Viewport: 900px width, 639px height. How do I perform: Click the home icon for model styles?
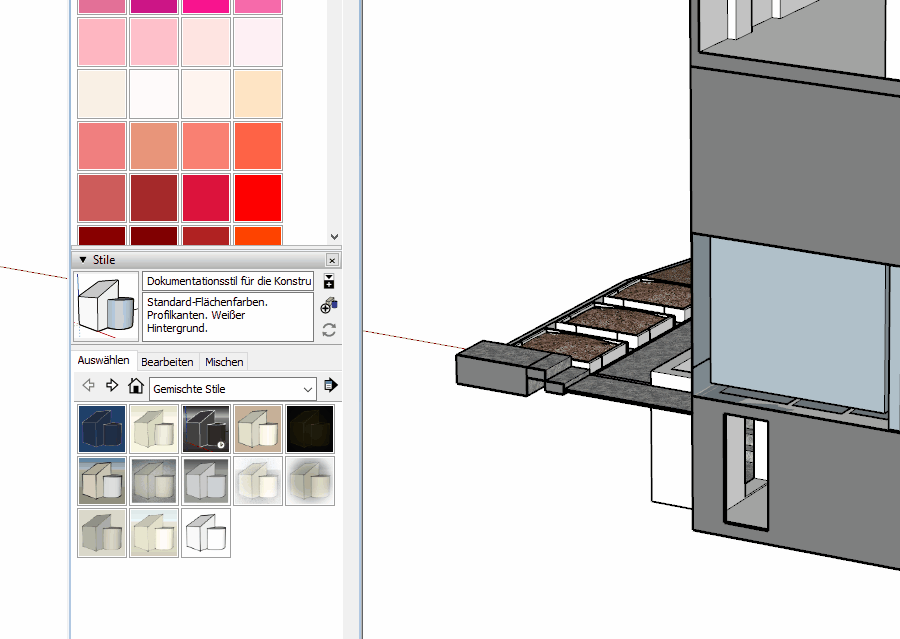(x=136, y=386)
